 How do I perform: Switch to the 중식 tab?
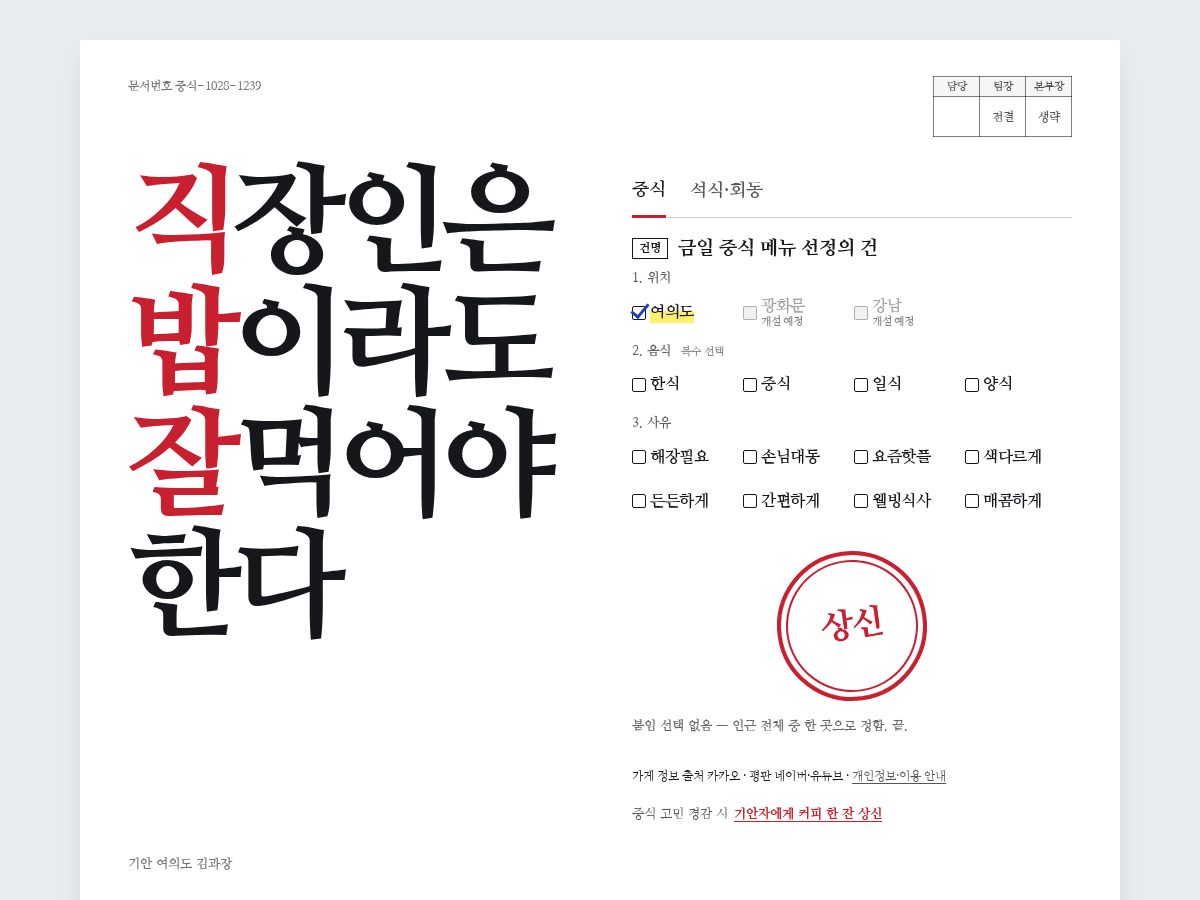click(649, 189)
